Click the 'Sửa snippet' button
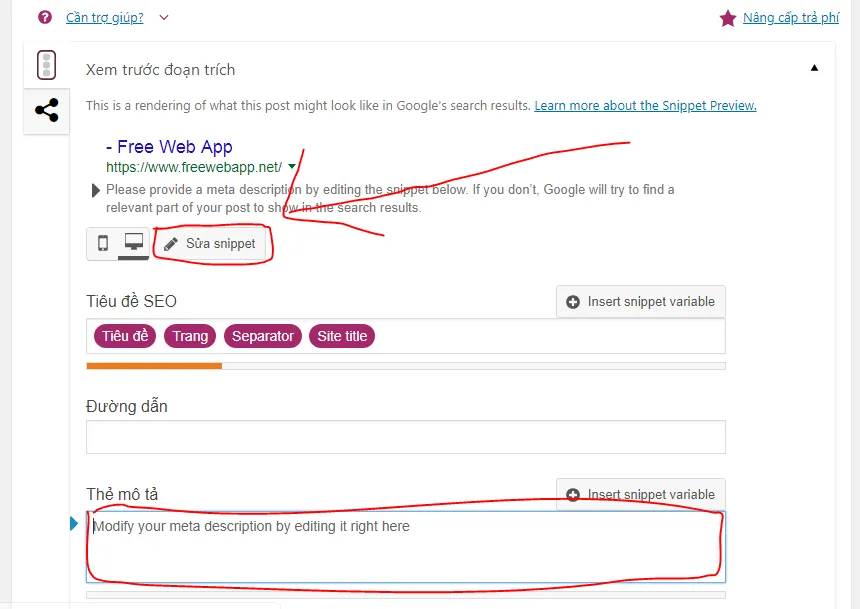The height and width of the screenshot is (609, 860). (210, 244)
